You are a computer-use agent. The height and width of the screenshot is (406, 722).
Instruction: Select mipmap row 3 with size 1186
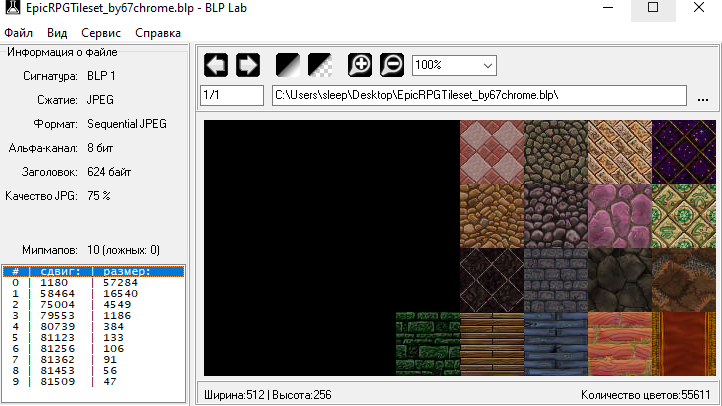pos(94,316)
